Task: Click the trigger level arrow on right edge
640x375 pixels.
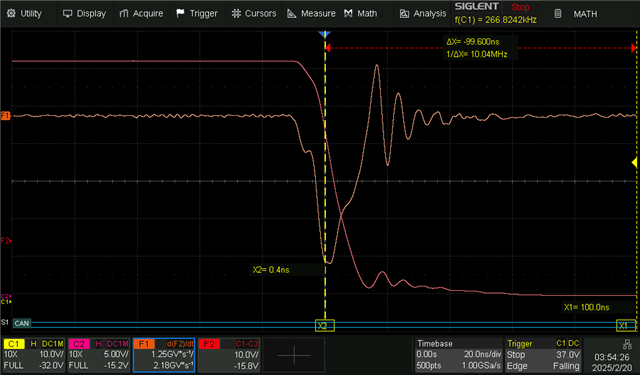Action: pyautogui.click(x=634, y=163)
